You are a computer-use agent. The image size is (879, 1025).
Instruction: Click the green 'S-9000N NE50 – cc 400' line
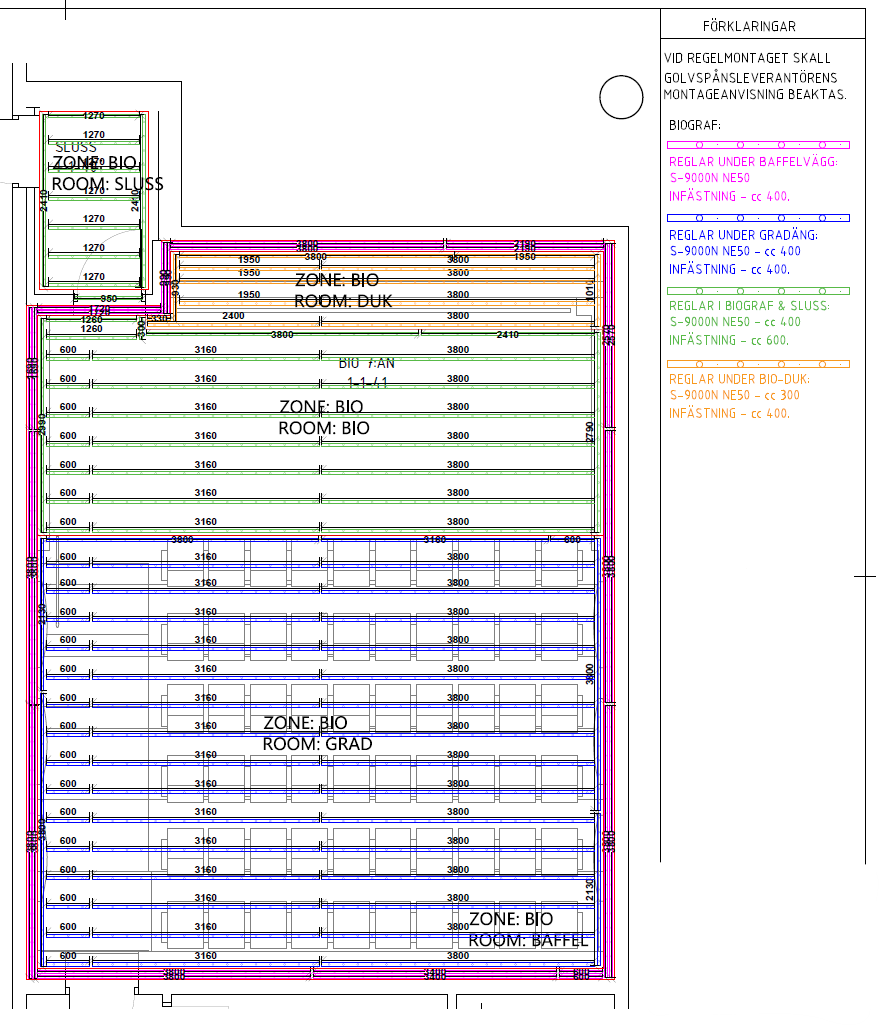pos(735,322)
